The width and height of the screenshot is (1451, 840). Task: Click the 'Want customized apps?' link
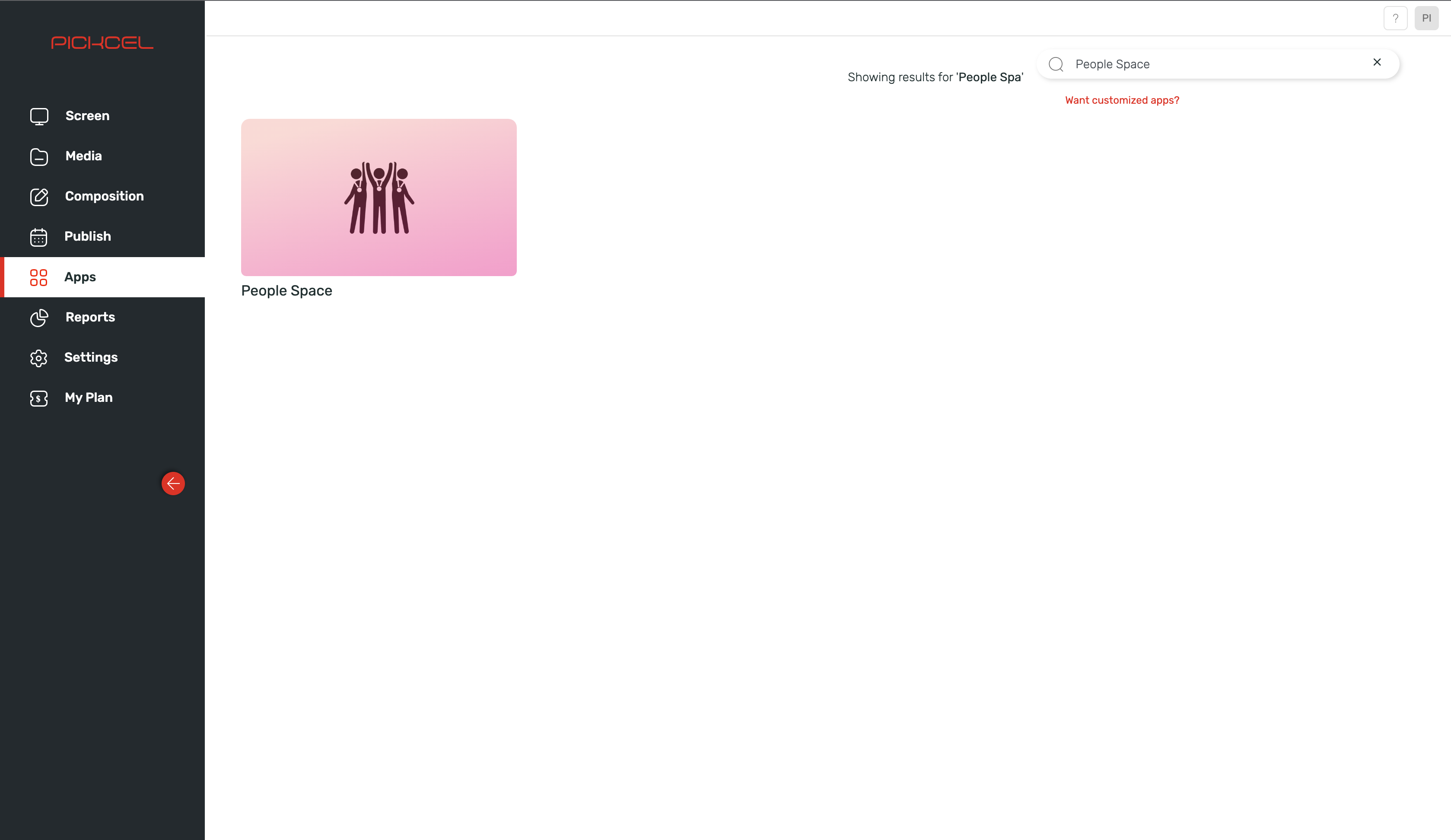pyautogui.click(x=1122, y=100)
